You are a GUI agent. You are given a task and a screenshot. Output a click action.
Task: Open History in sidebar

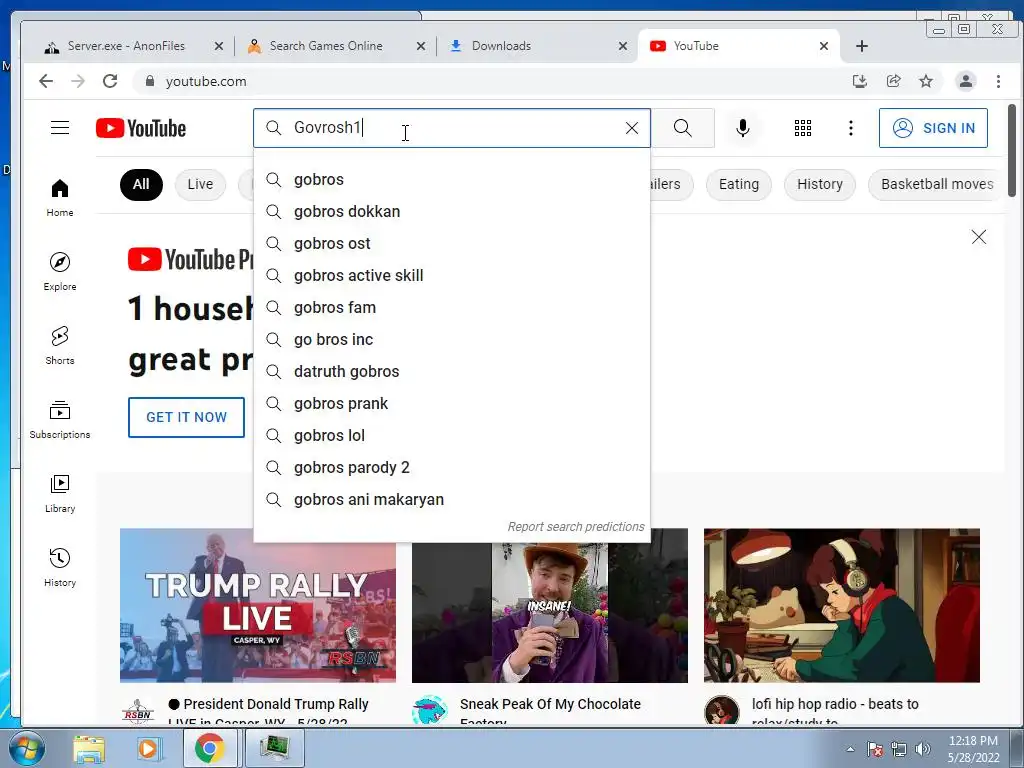click(x=60, y=566)
